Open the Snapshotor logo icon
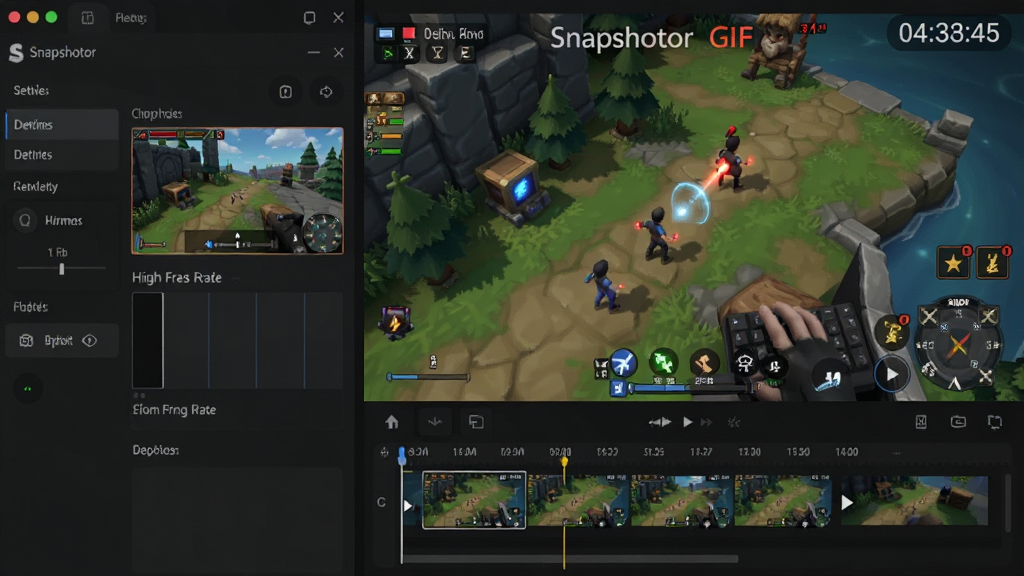The image size is (1024, 576). pos(16,52)
